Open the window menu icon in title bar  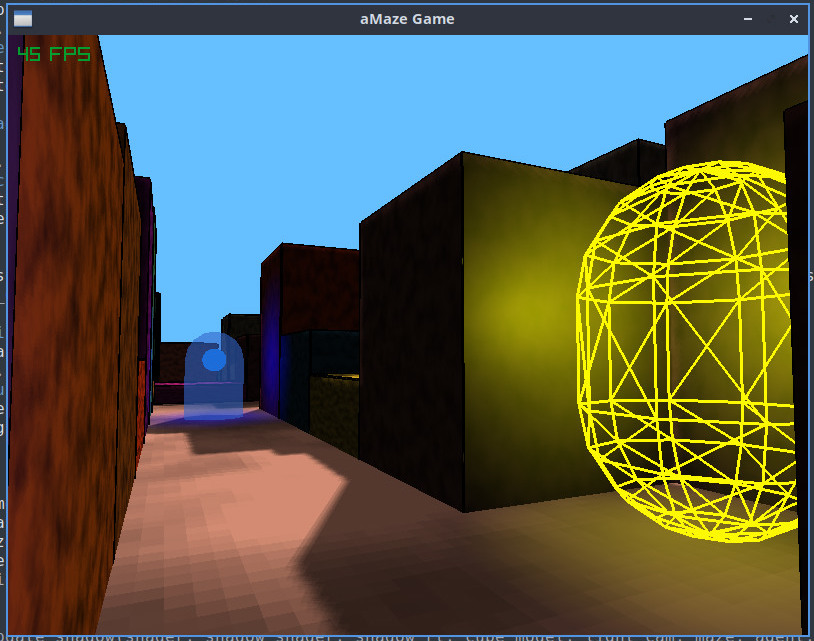coord(23,19)
